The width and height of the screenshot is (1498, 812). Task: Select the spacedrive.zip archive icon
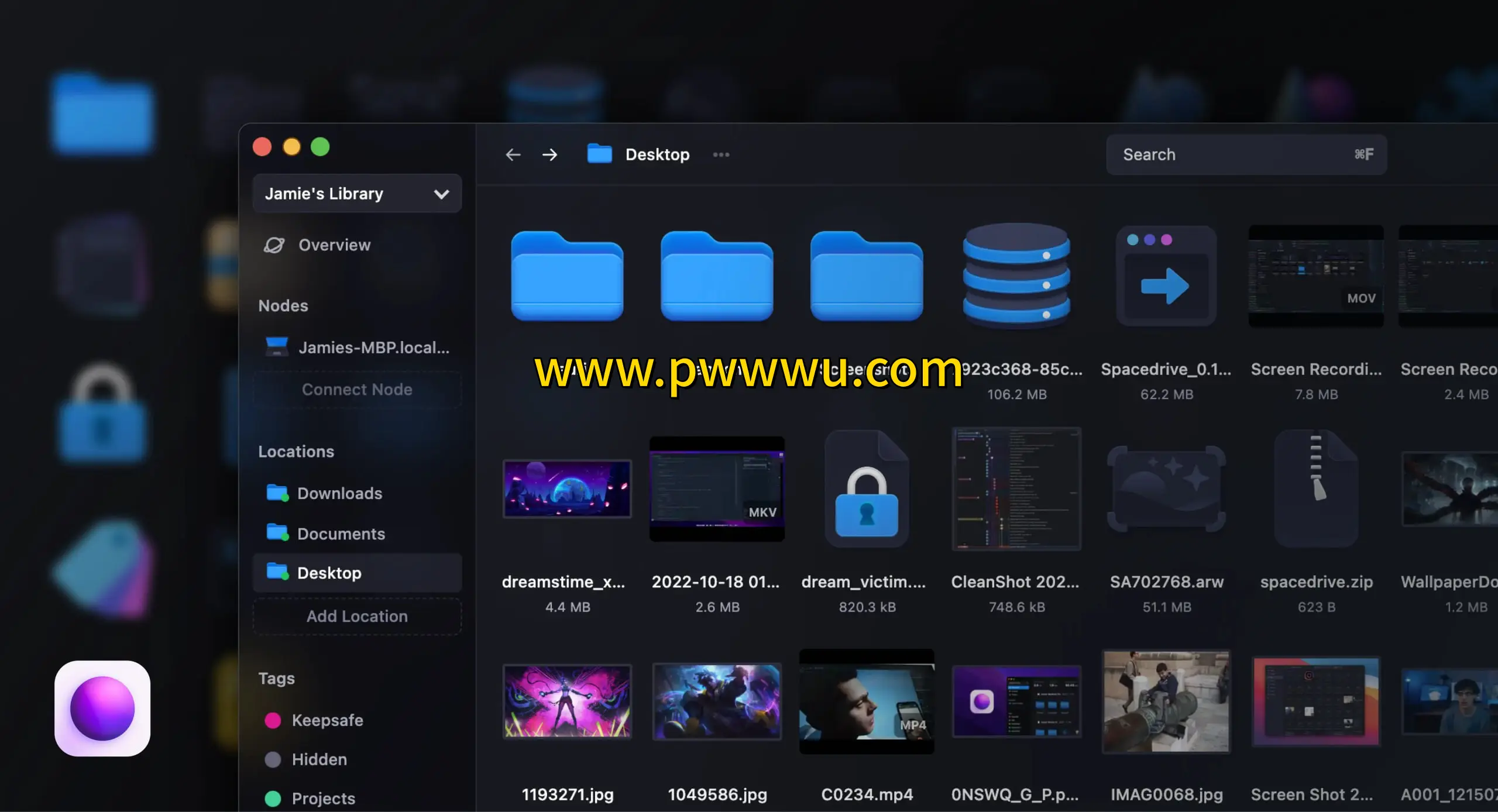[1316, 490]
